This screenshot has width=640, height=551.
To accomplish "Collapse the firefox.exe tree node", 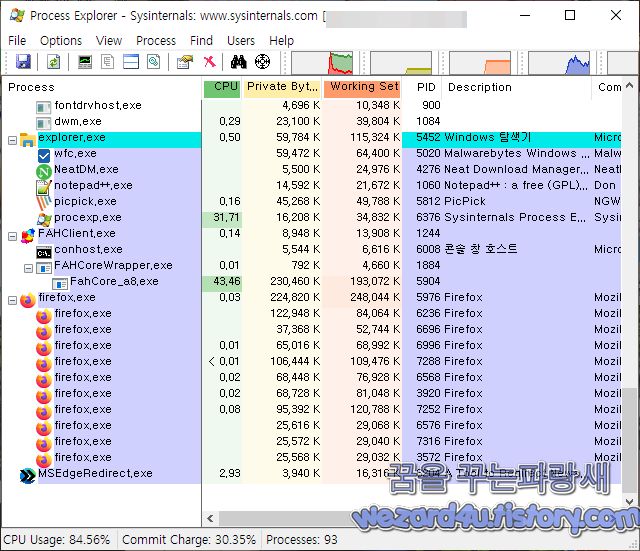I will (13, 301).
